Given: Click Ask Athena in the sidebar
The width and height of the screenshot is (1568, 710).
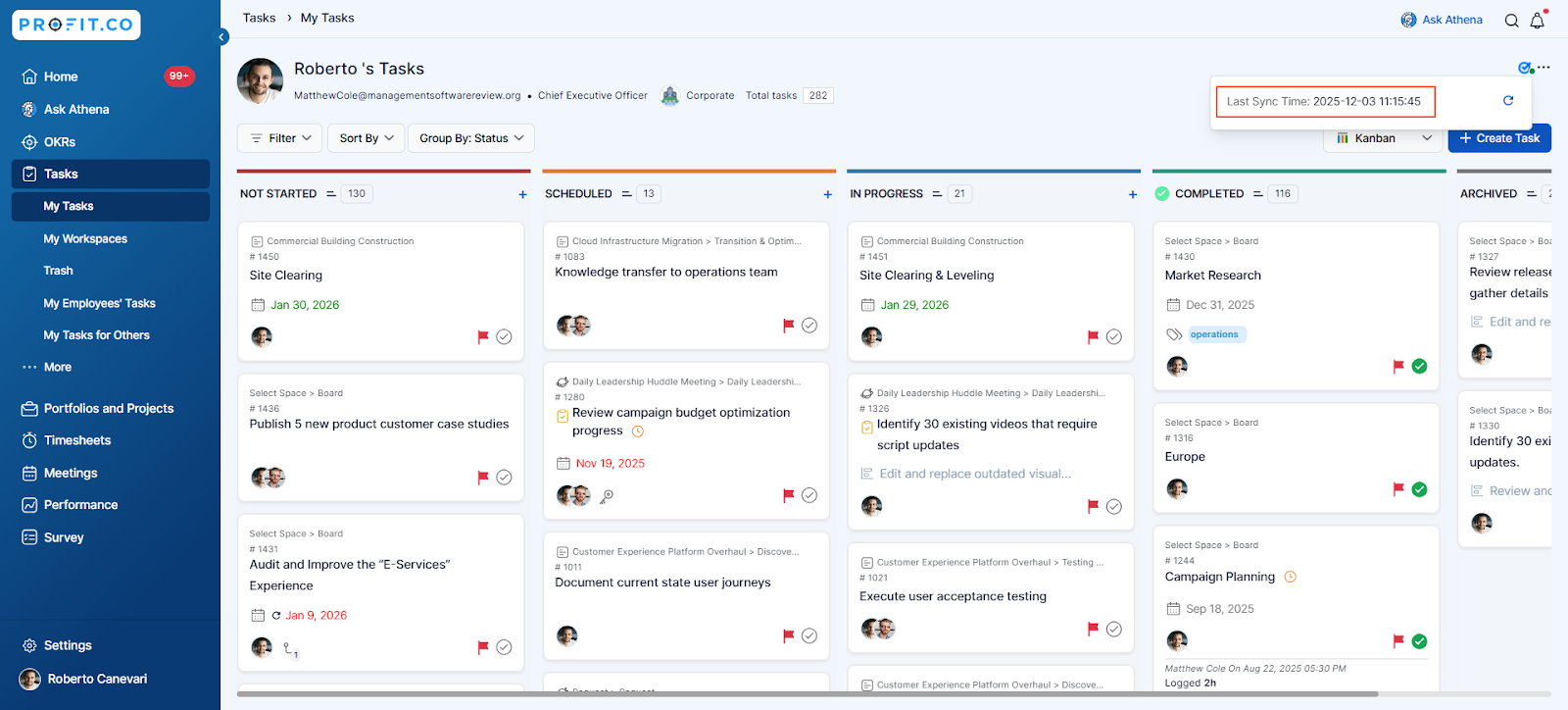Looking at the screenshot, I should (76, 109).
